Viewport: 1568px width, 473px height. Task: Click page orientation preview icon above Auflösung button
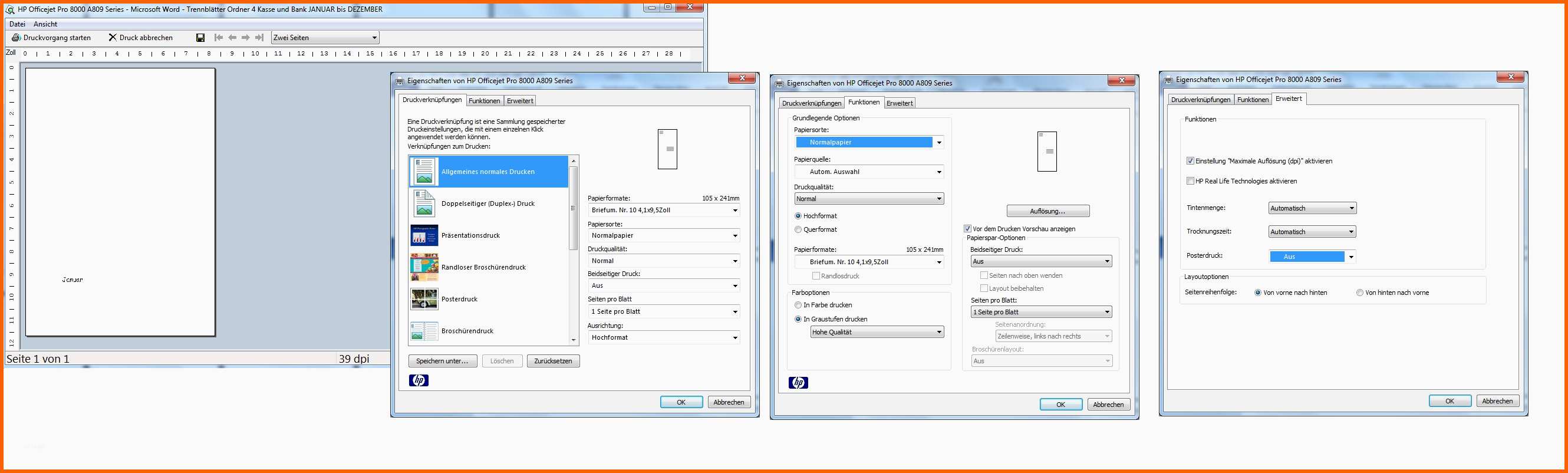(1047, 152)
